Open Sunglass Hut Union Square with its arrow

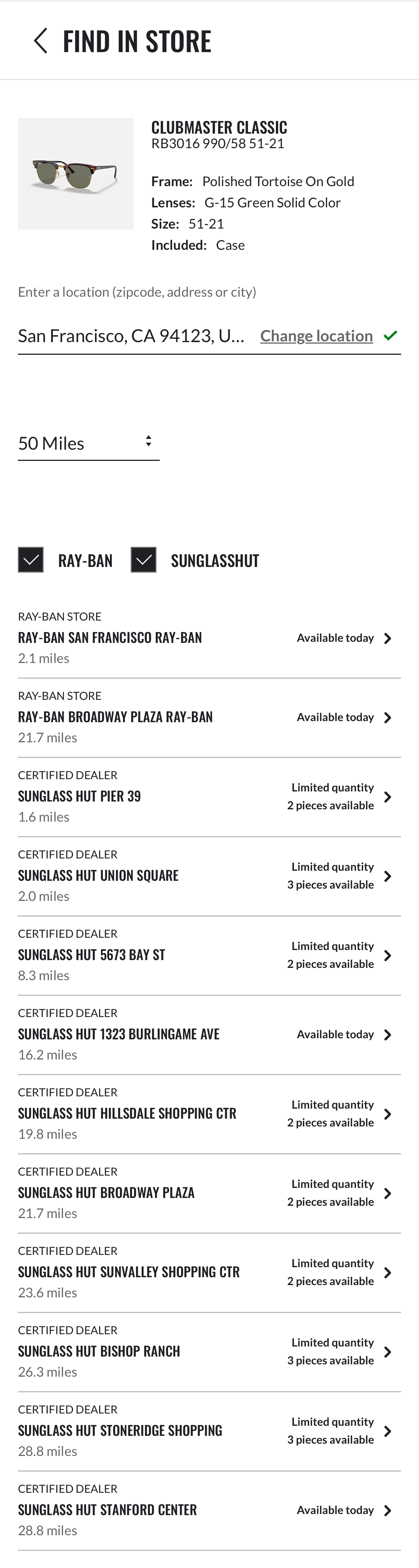pyautogui.click(x=388, y=875)
